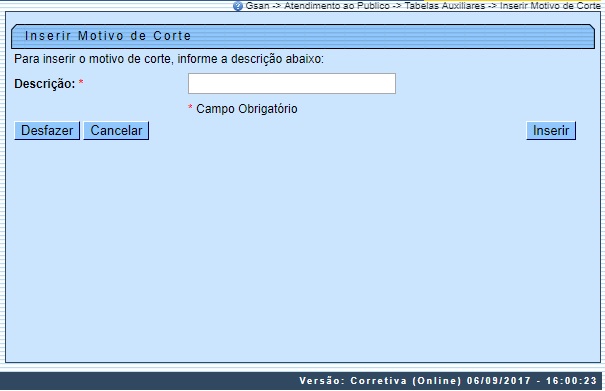Click the Cancelar button

(x=116, y=130)
